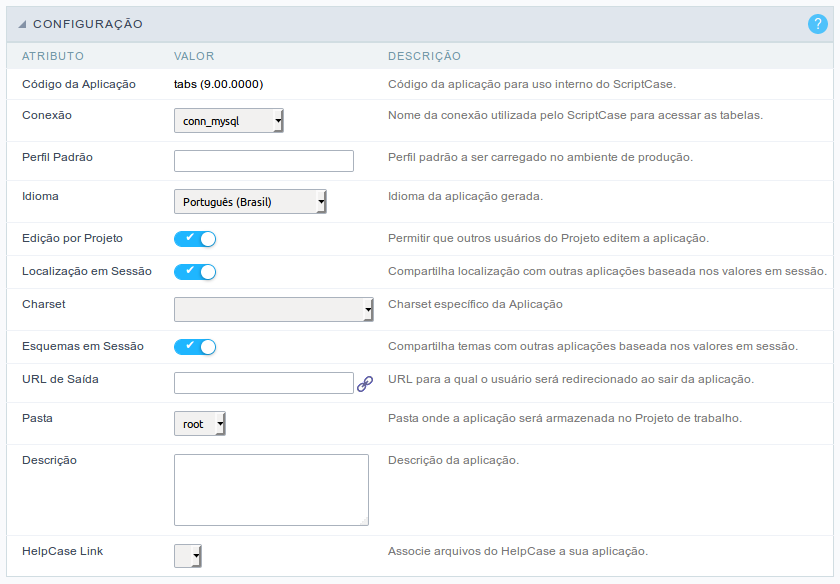This screenshot has width=840, height=584.
Task: Click description 'Descrição da aplicação.'
Action: [454, 460]
